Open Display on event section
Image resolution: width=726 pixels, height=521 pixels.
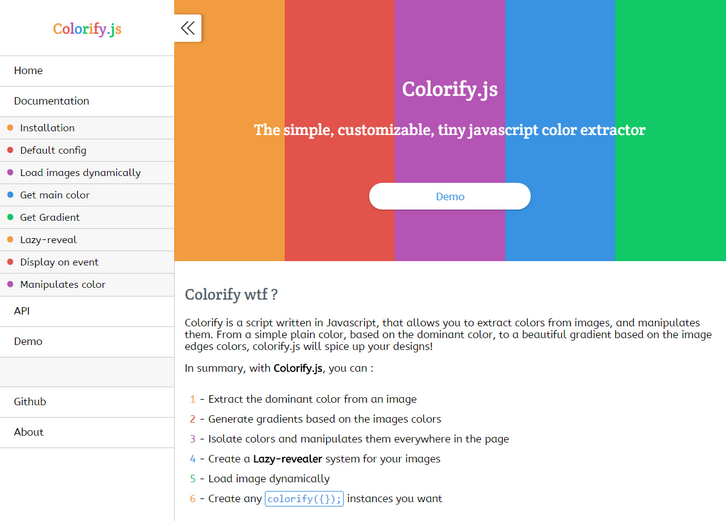59,262
